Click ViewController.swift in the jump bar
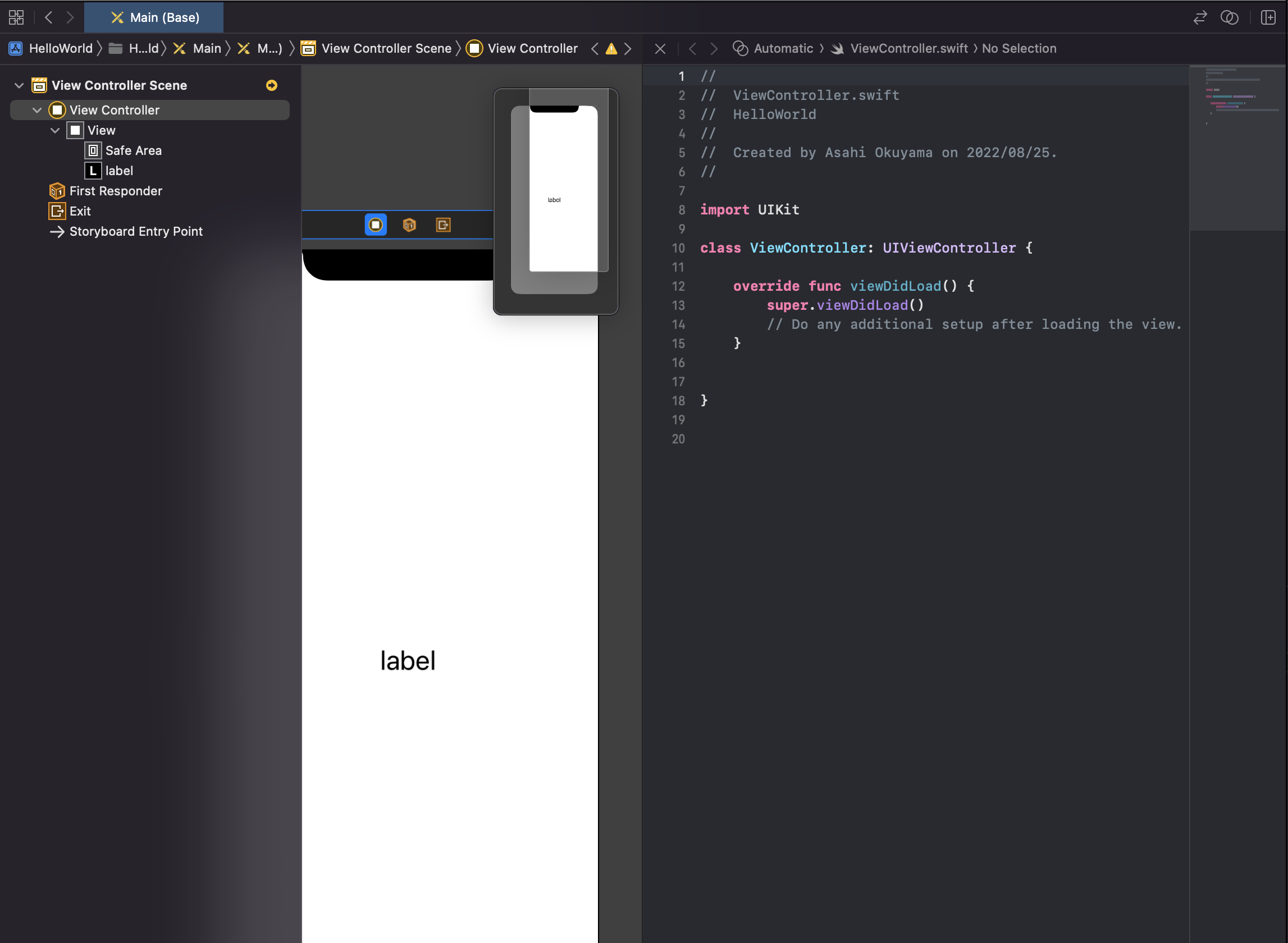 click(x=908, y=48)
